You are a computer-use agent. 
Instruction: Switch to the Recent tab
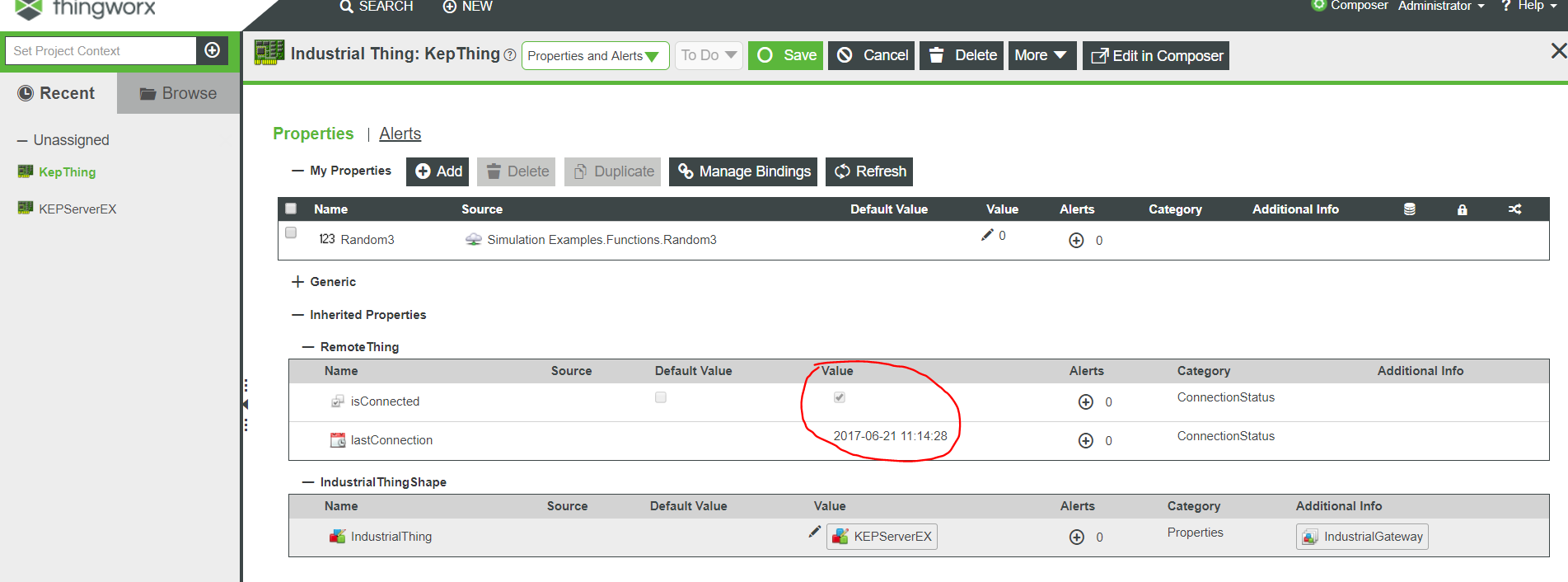coord(58,93)
